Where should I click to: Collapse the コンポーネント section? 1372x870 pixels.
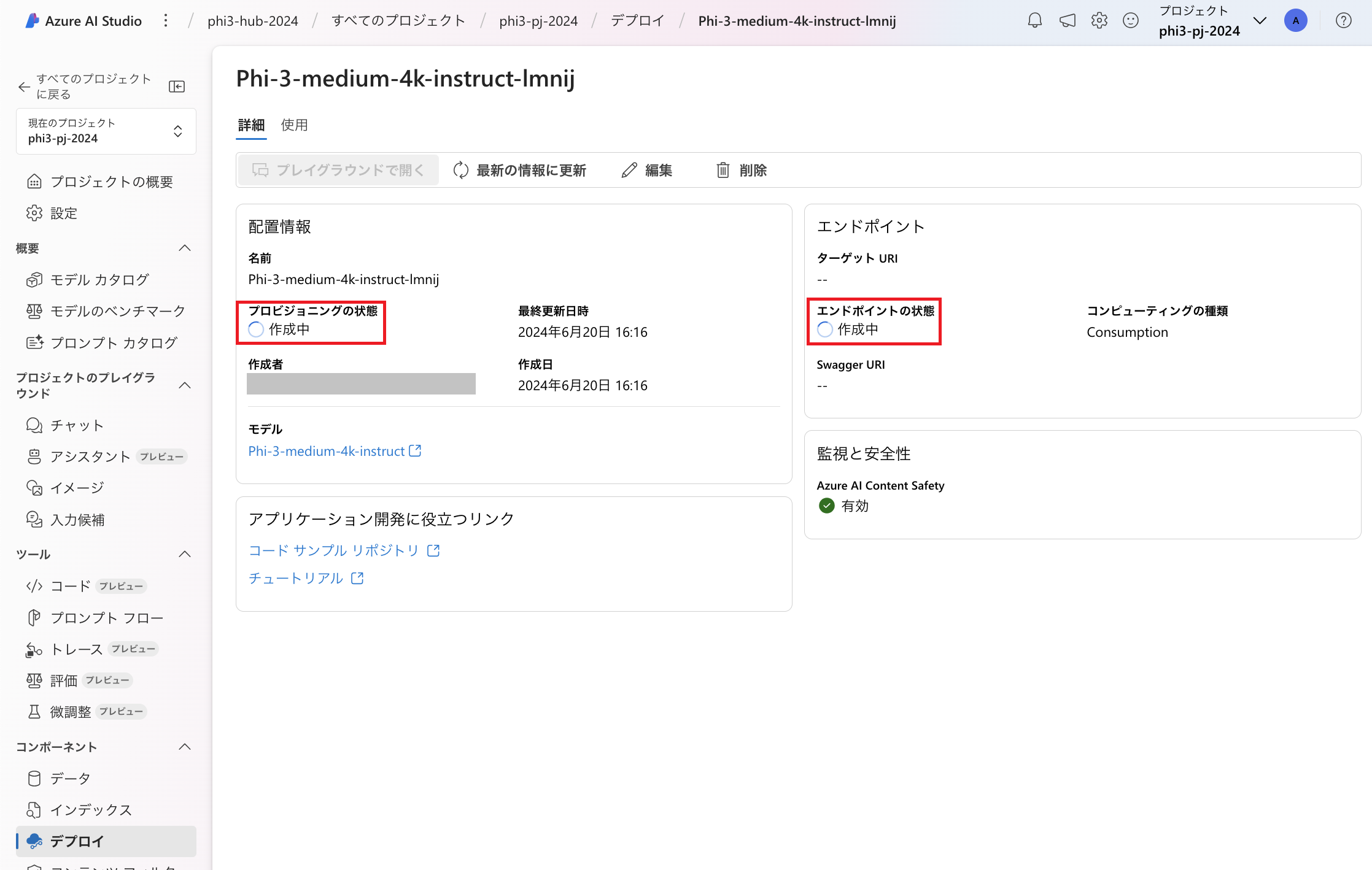pyautogui.click(x=184, y=747)
